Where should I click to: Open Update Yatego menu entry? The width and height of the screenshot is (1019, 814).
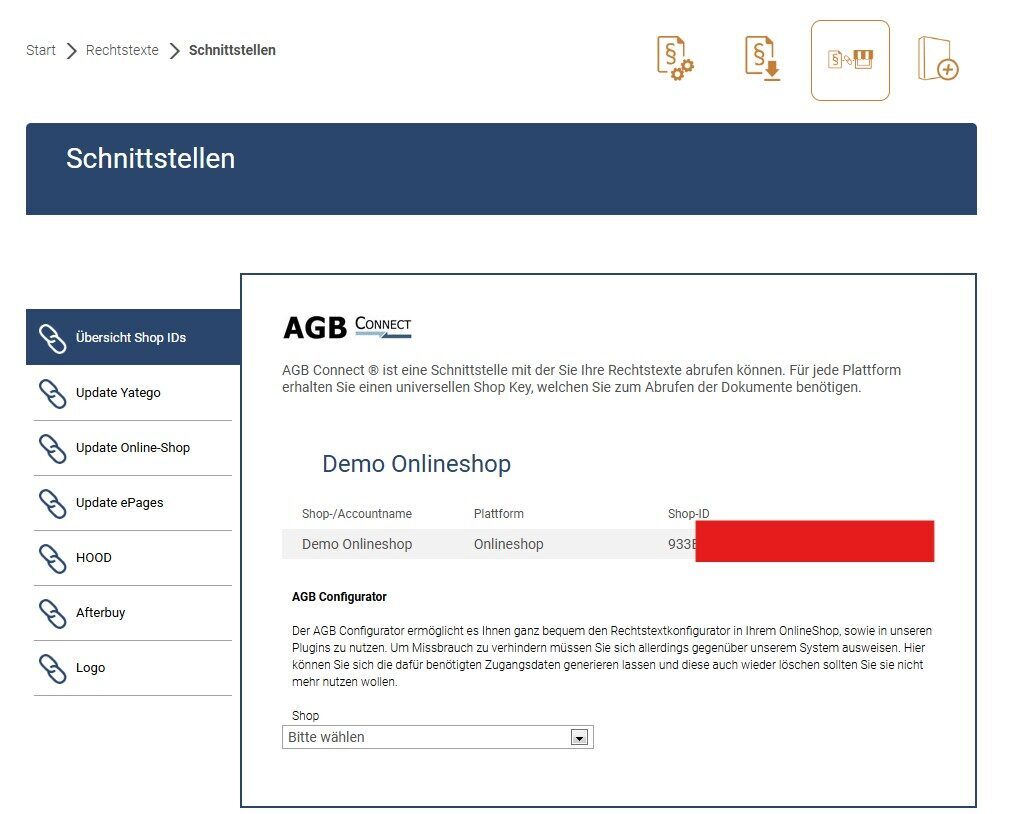[x=133, y=392]
